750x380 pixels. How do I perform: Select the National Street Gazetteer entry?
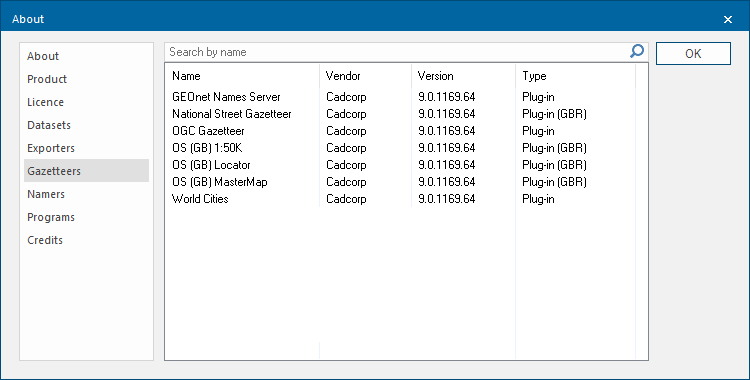tap(400, 114)
